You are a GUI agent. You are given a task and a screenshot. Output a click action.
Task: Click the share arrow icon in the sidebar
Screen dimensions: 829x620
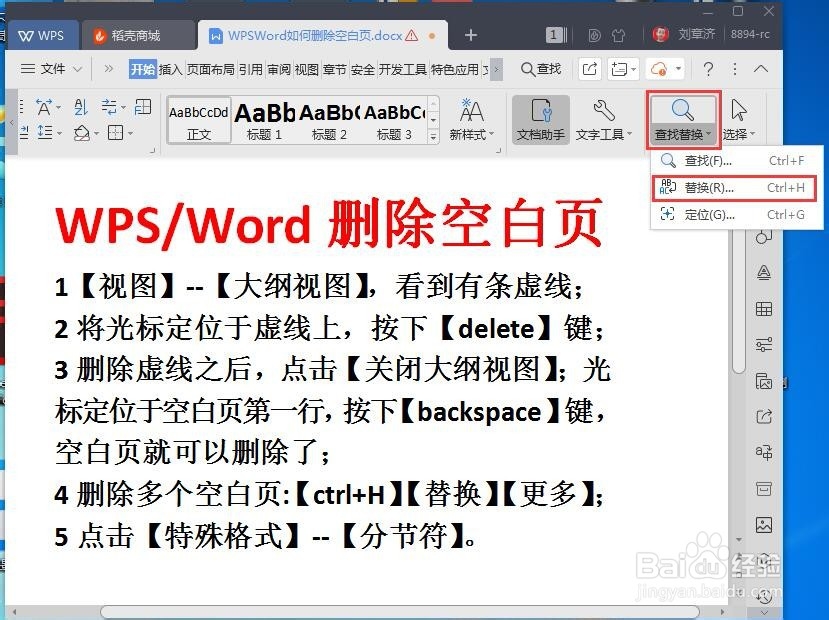pos(763,417)
